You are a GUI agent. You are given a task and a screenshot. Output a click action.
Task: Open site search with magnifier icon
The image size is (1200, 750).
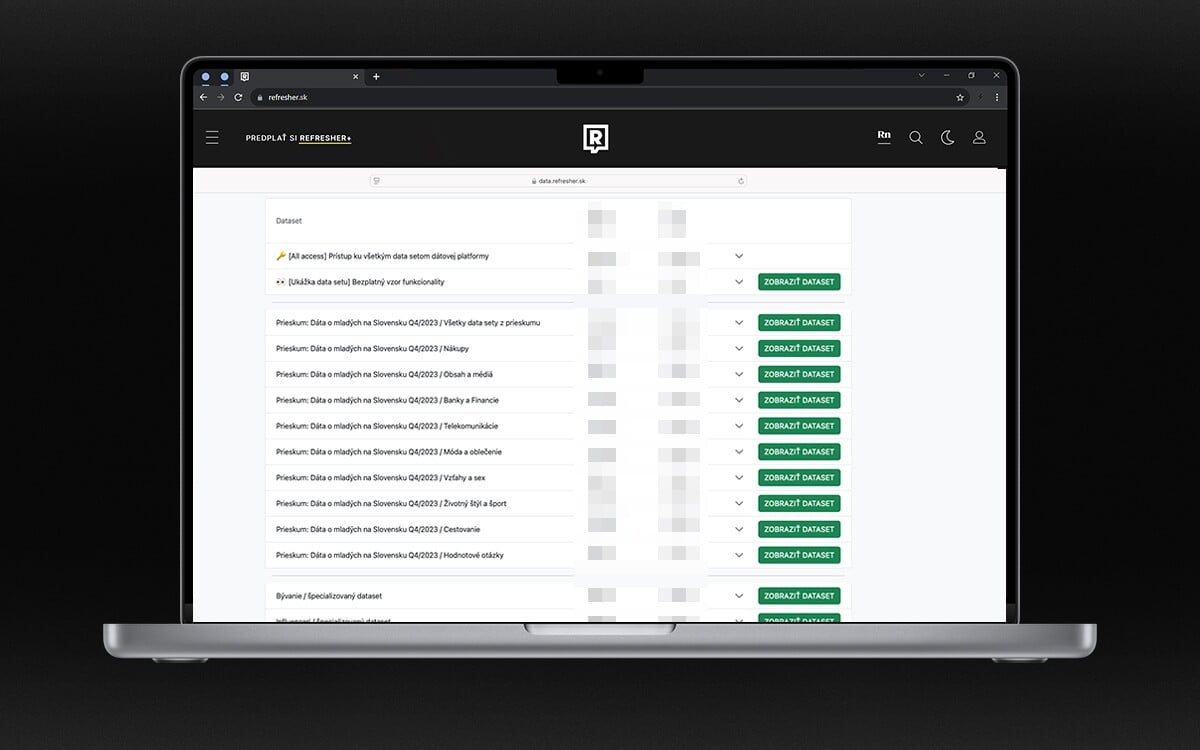[915, 138]
